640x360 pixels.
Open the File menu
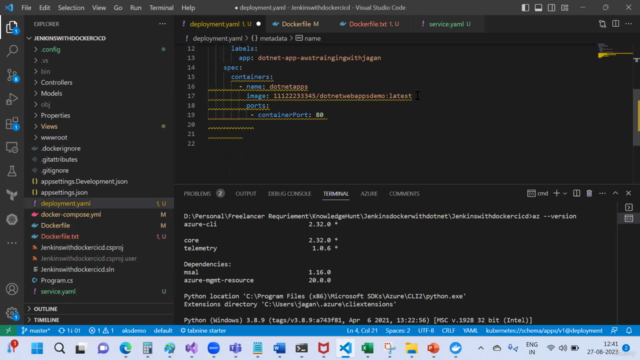coord(26,8)
